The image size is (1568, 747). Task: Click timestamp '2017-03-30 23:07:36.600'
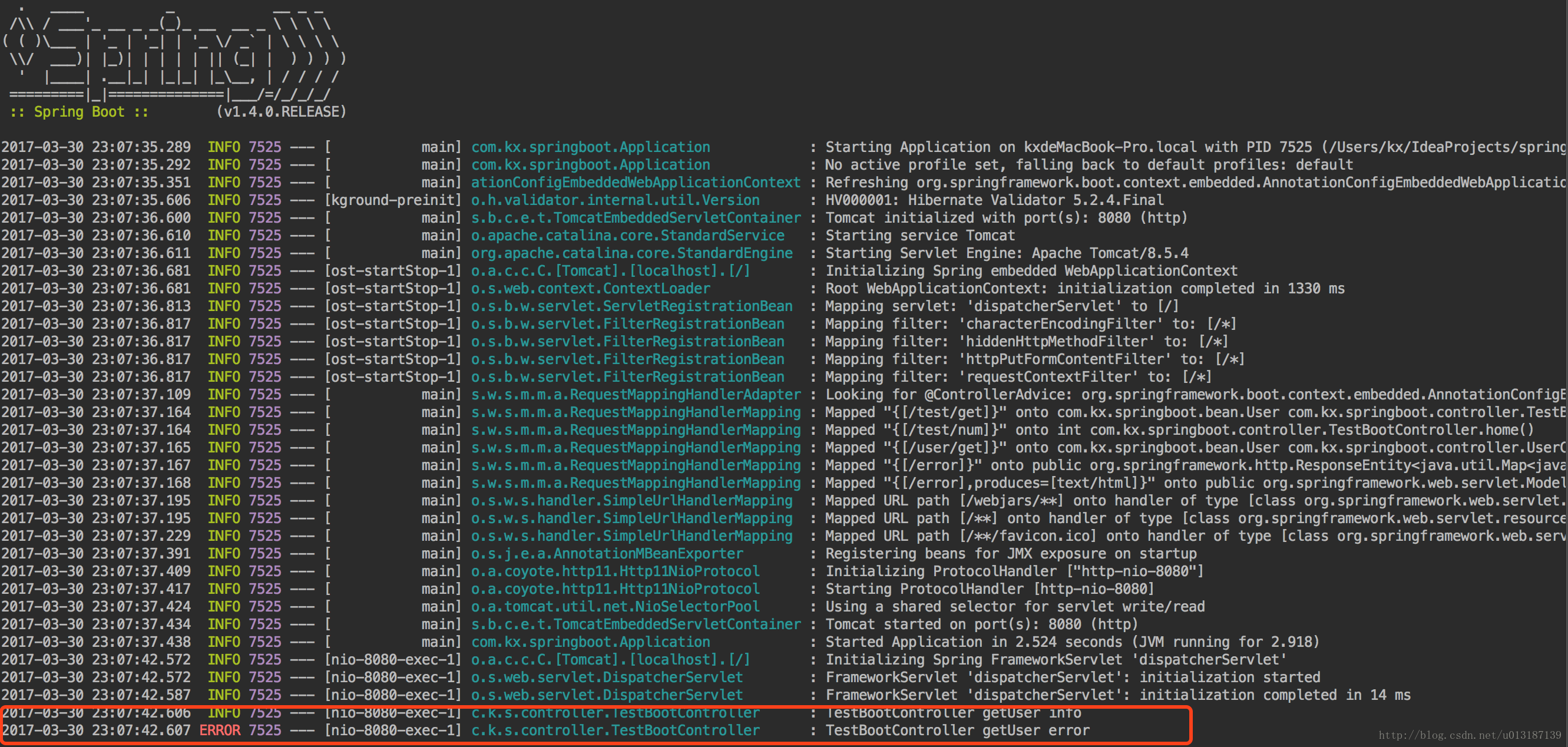(96, 218)
